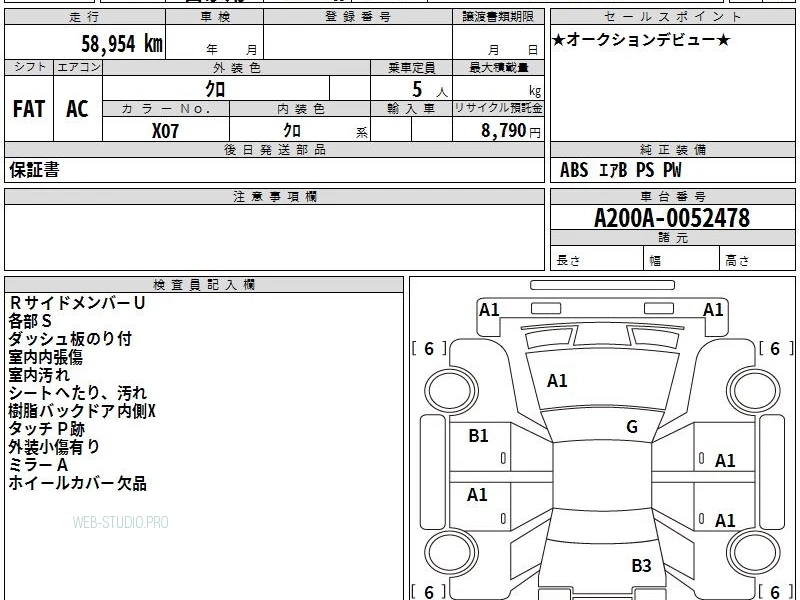Select the 保証書 entry

click(x=34, y=170)
